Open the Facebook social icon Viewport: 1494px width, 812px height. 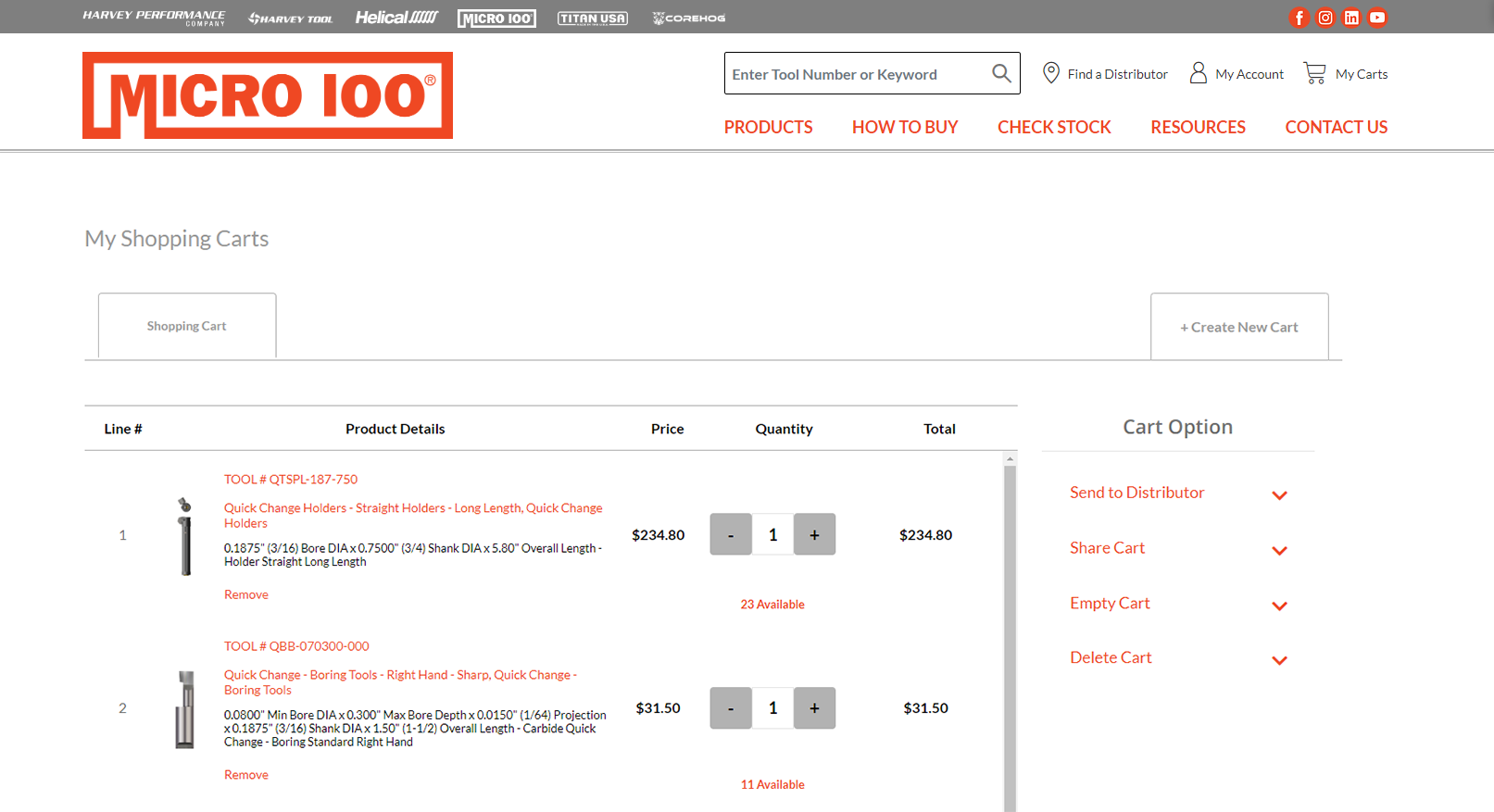click(1299, 18)
